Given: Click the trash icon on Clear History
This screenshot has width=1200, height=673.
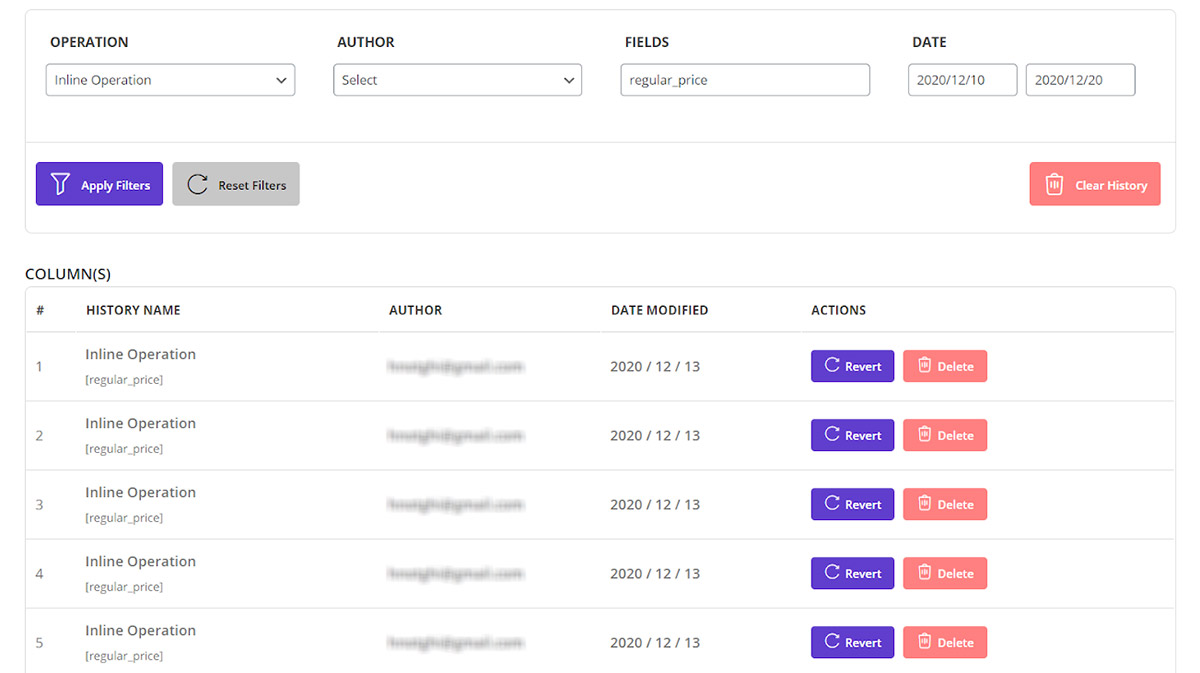Looking at the screenshot, I should coord(1054,185).
